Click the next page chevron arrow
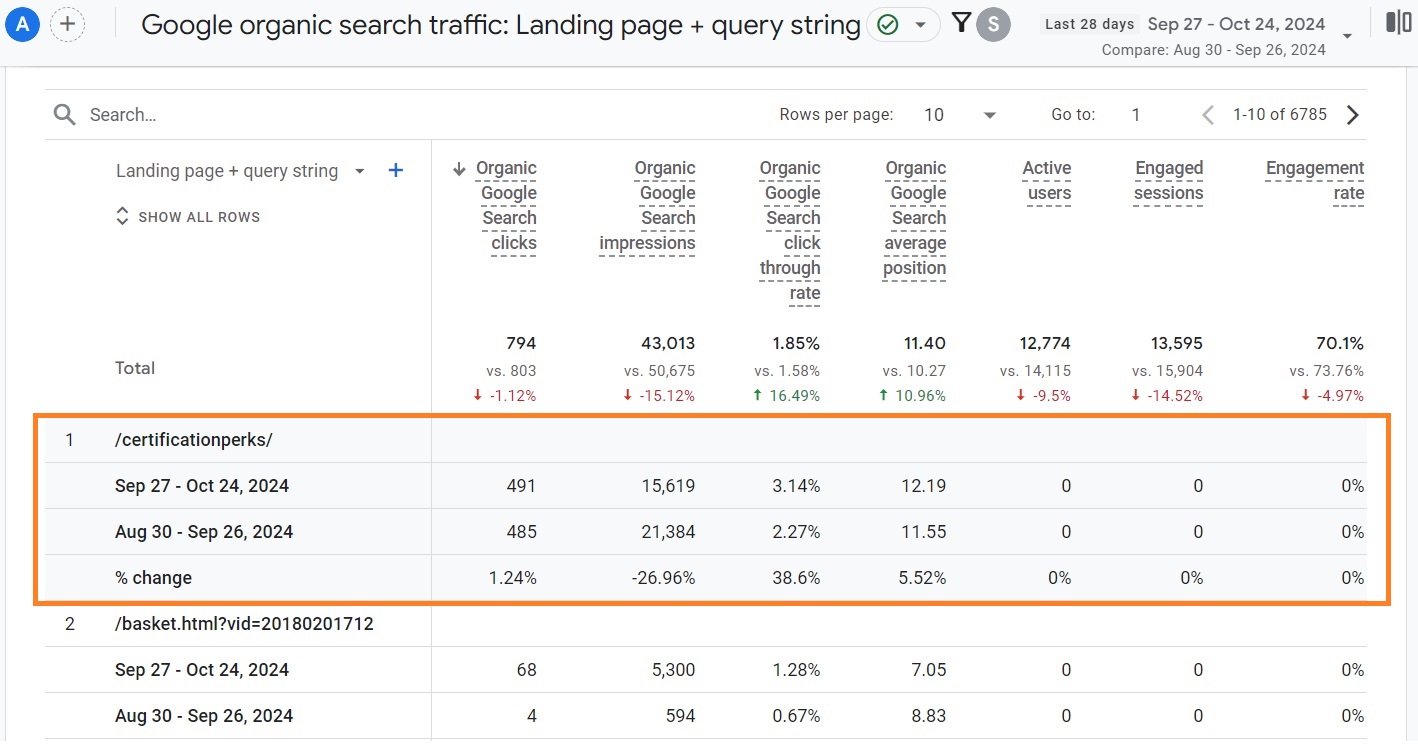 point(1352,114)
